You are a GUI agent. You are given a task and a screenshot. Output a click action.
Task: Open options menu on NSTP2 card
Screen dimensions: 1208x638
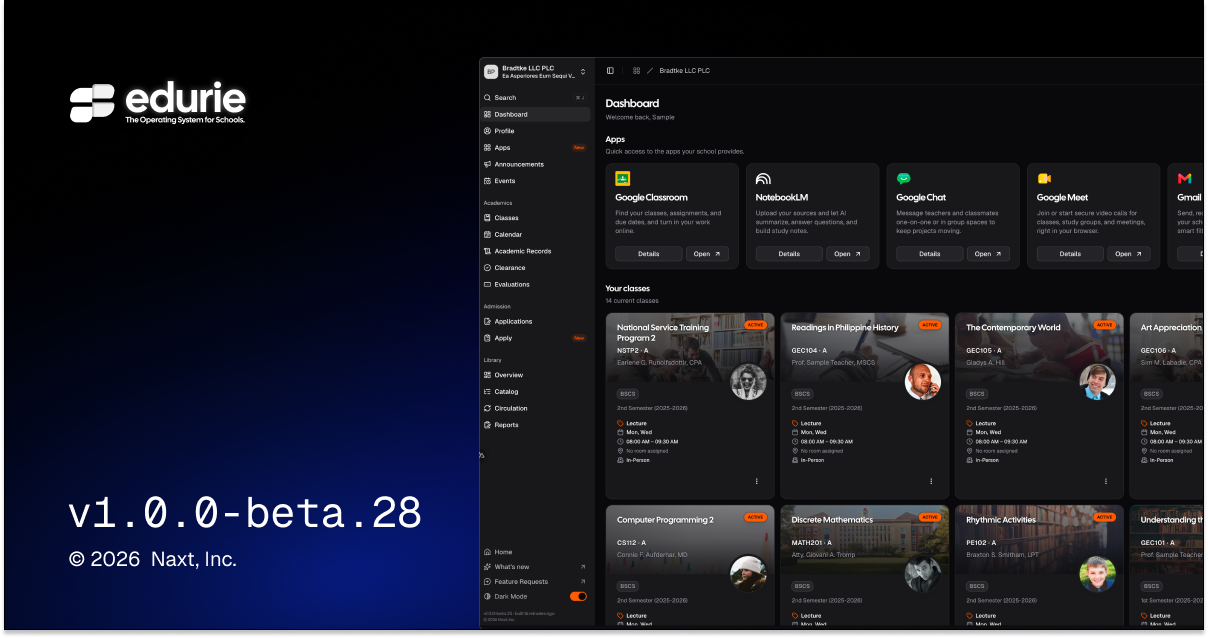point(756,481)
